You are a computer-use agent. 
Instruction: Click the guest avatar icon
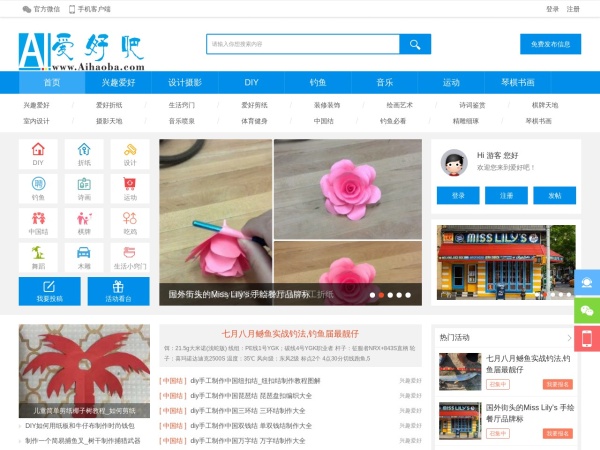tap(454, 163)
